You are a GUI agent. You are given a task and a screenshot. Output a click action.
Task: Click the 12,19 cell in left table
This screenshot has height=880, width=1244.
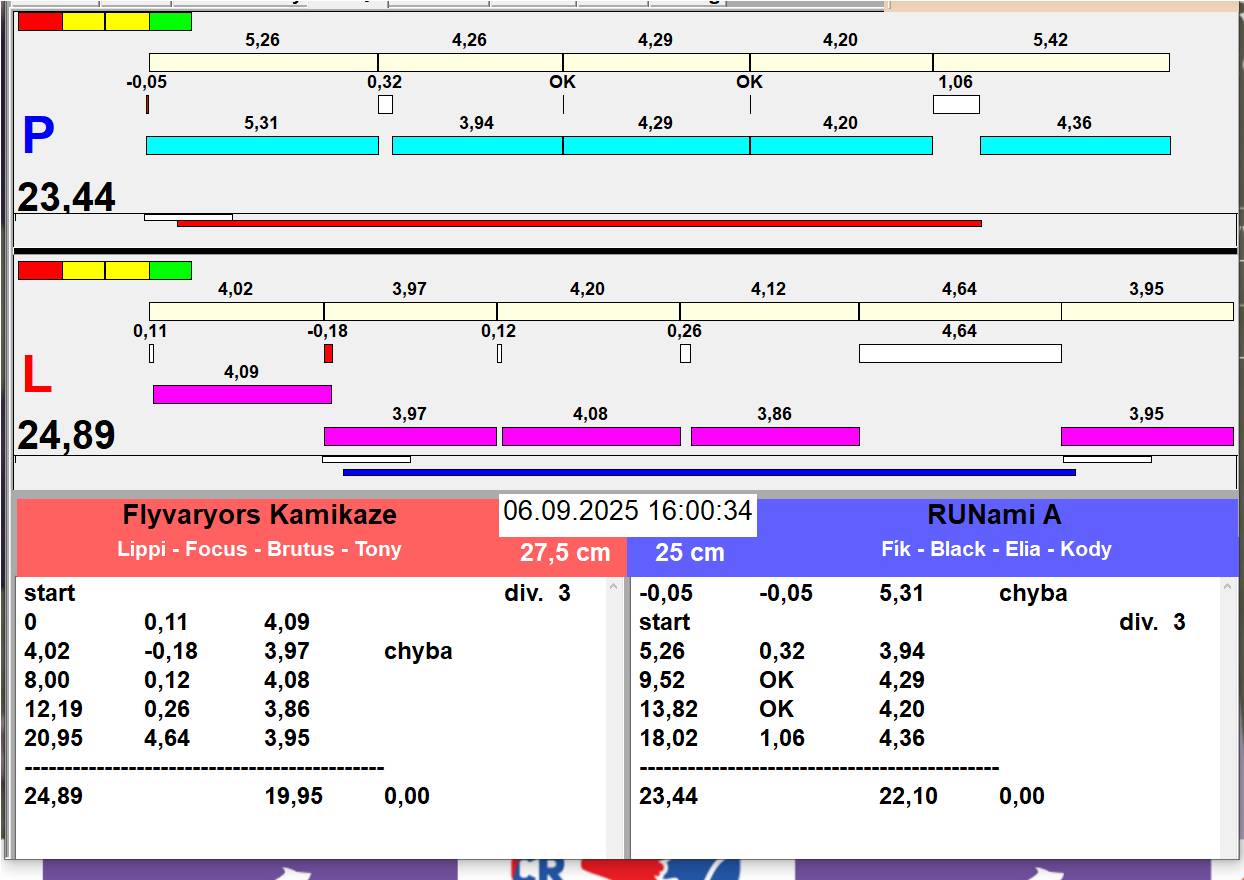[x=53, y=709]
